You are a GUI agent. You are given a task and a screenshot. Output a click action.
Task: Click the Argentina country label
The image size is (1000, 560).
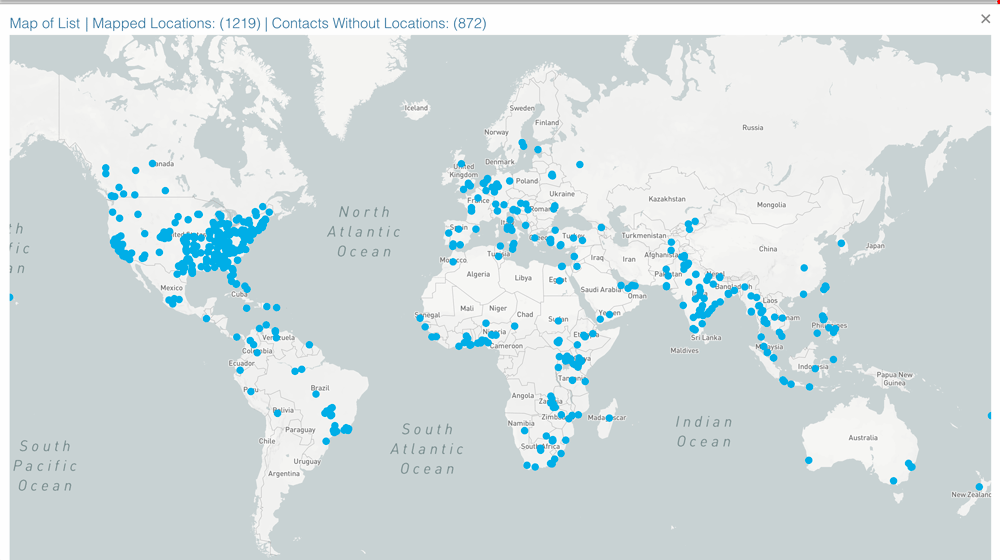point(284,474)
